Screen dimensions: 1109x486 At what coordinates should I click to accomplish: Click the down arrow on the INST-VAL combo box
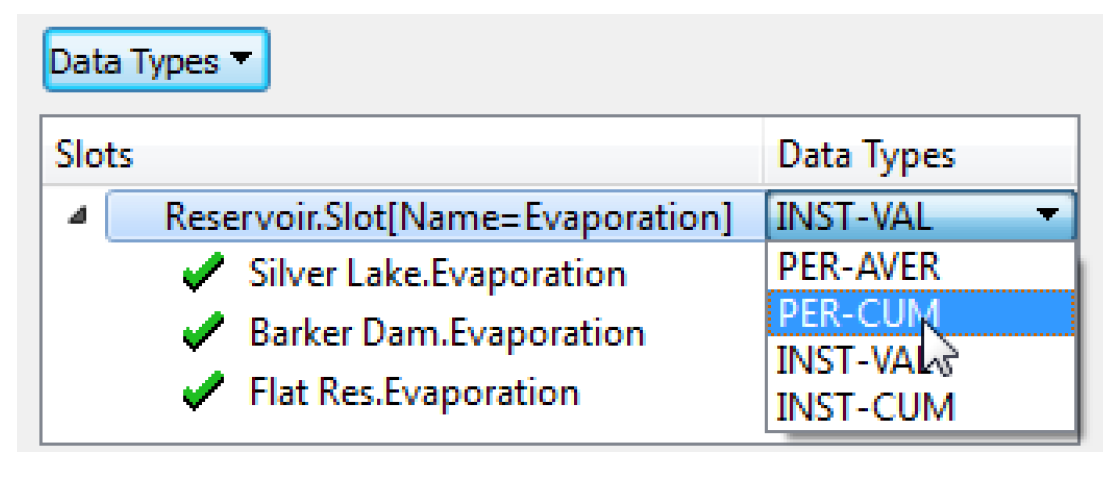pyautogui.click(x=1047, y=214)
